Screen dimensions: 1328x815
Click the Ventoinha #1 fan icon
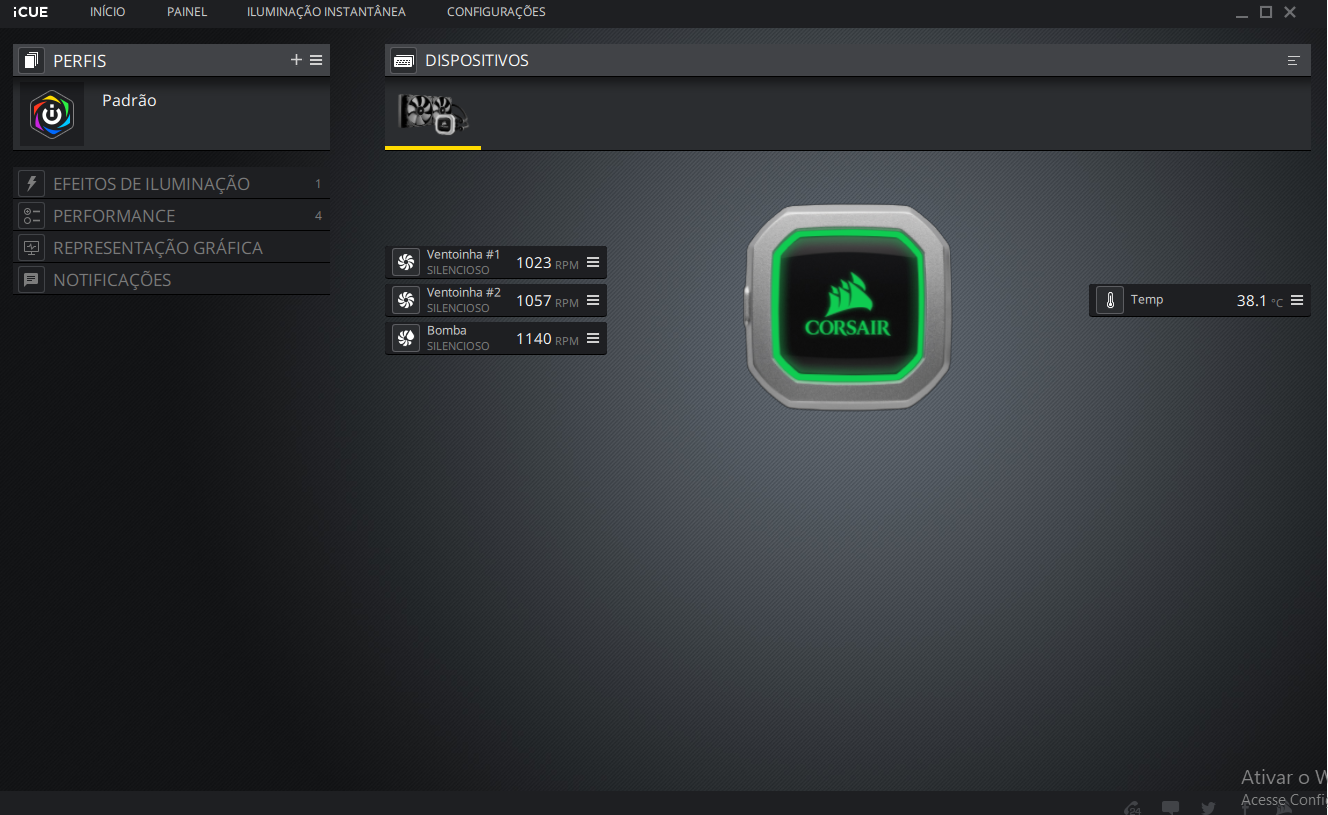coord(406,262)
